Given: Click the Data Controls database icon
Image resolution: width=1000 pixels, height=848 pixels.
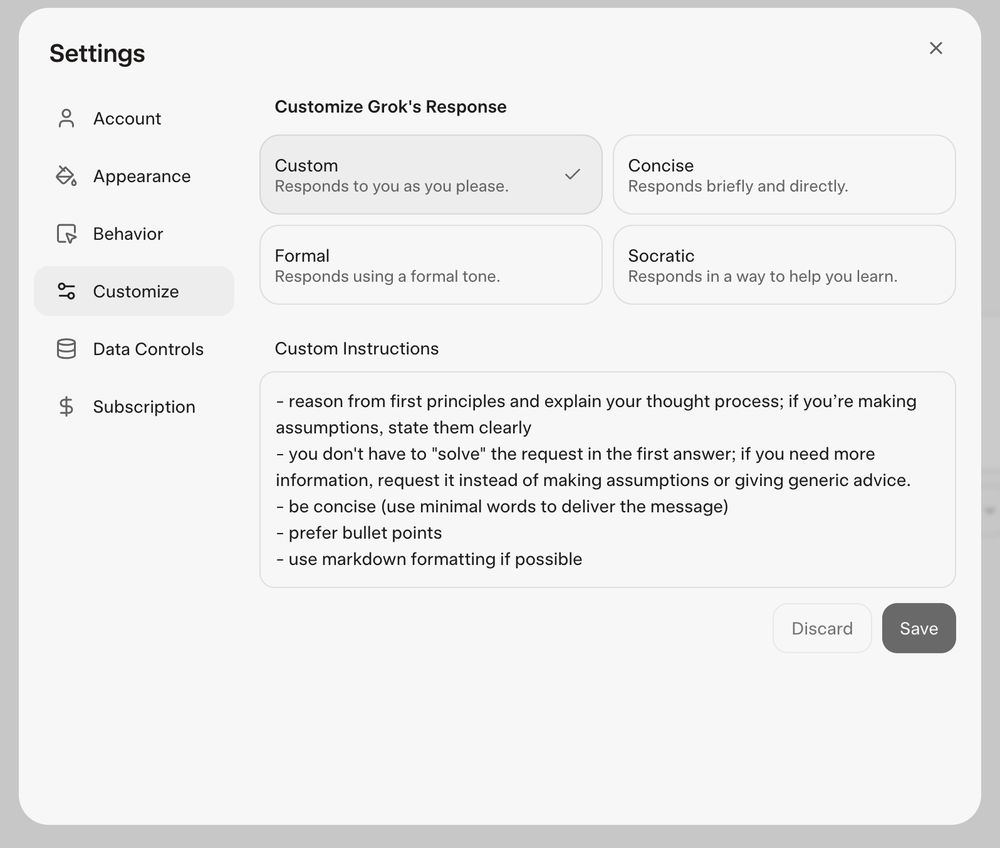Looking at the screenshot, I should pos(66,349).
